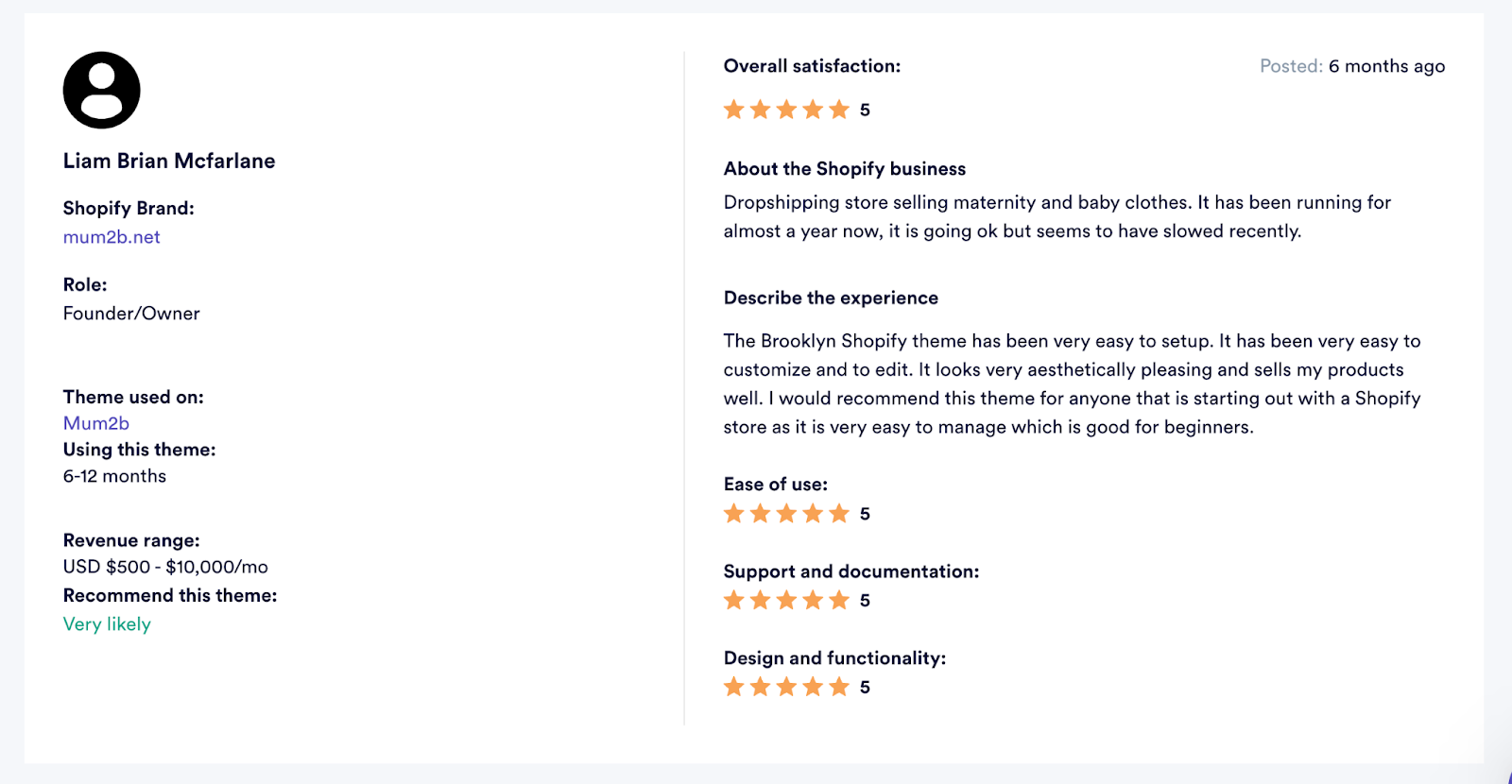1512x784 pixels.
Task: Click the Overall satisfaction rating number 5
Action: [x=865, y=111]
